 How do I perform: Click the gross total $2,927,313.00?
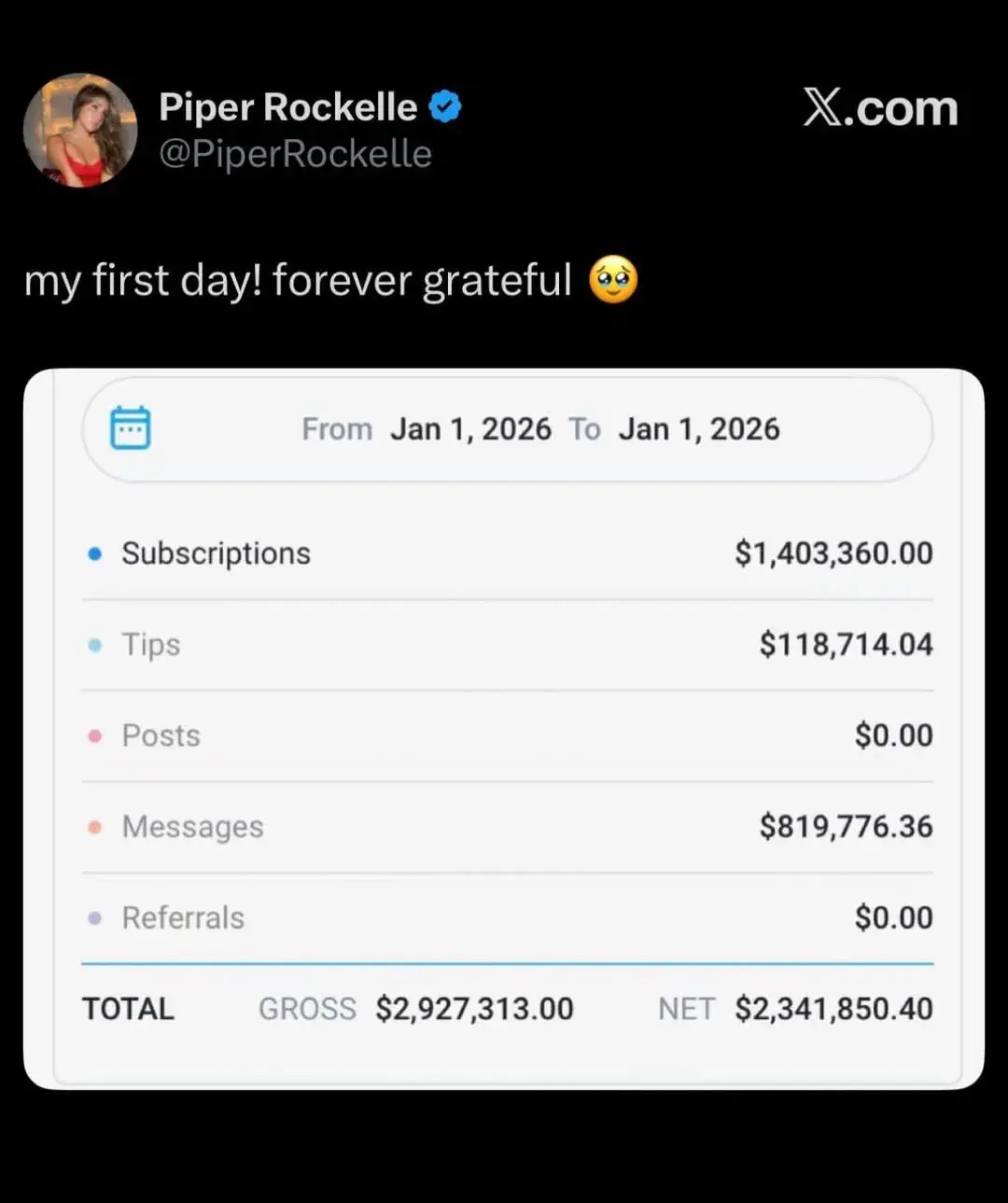[474, 1009]
